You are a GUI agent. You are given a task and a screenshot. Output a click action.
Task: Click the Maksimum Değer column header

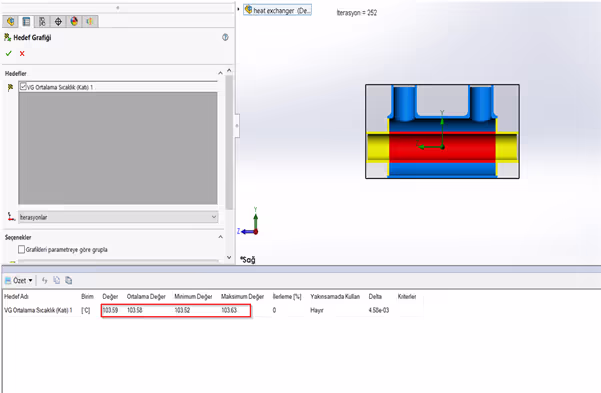pos(243,296)
